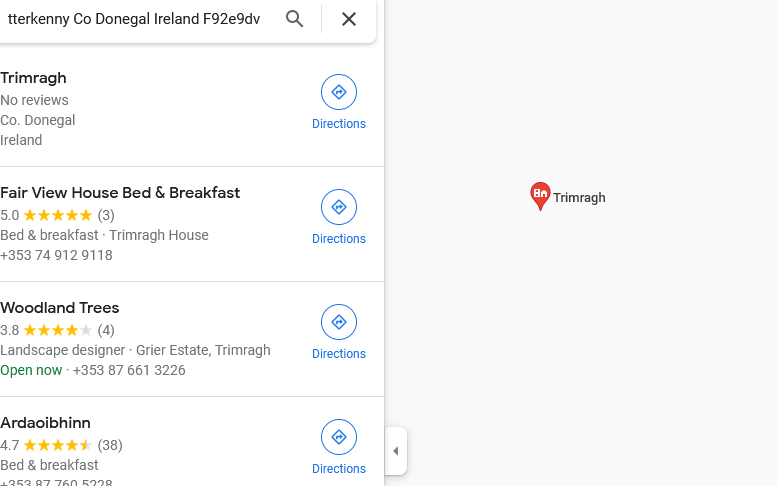Open the Woodland Trees listing
The height and width of the screenshot is (486, 777).
60,308
